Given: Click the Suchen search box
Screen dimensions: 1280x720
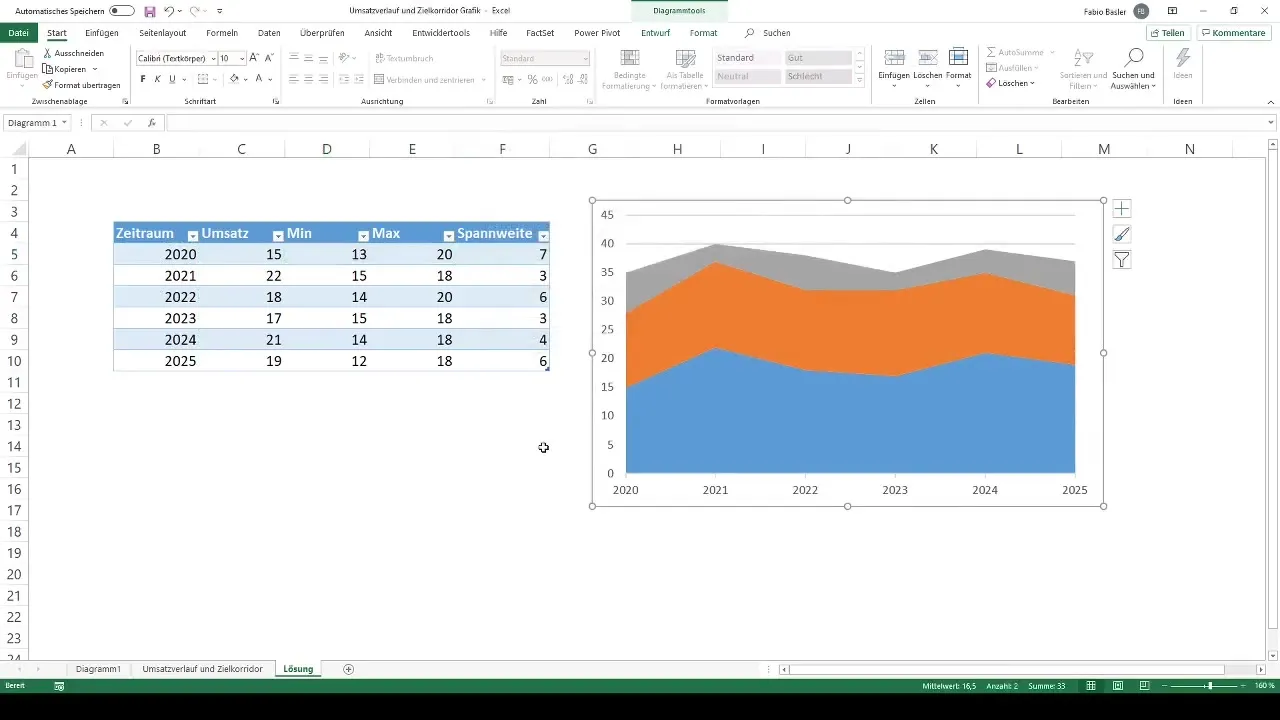Looking at the screenshot, I should tap(770, 33).
